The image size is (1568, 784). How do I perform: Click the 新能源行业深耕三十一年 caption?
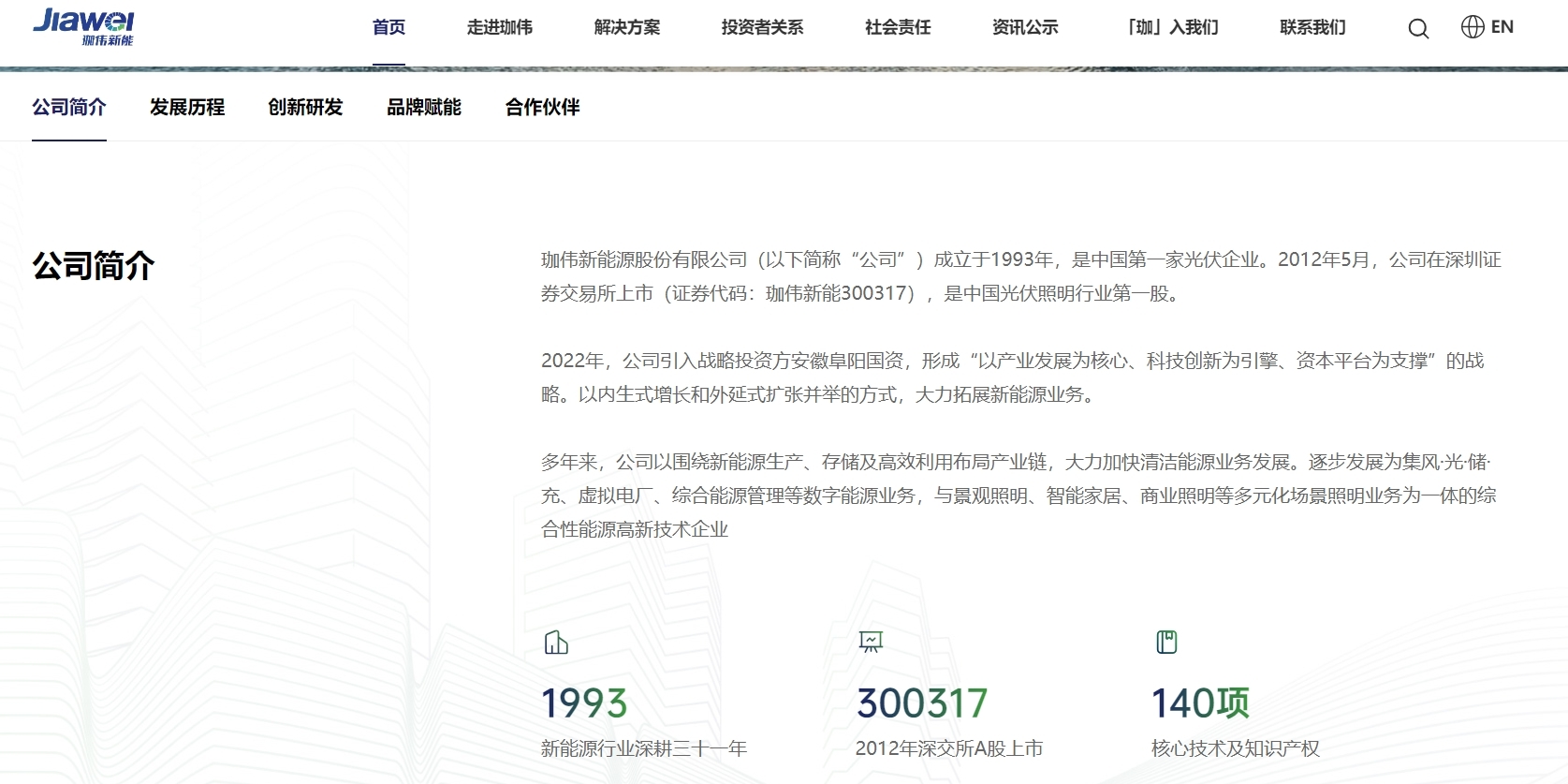pyautogui.click(x=644, y=748)
